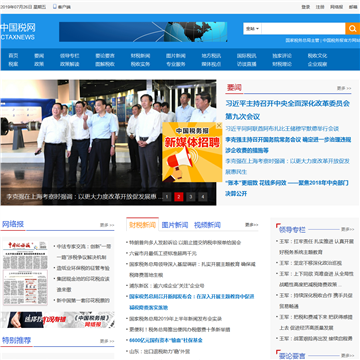This screenshot has height=360, width=360.
Task: Click 更多 beside the news tabs
Action: tap(252, 225)
